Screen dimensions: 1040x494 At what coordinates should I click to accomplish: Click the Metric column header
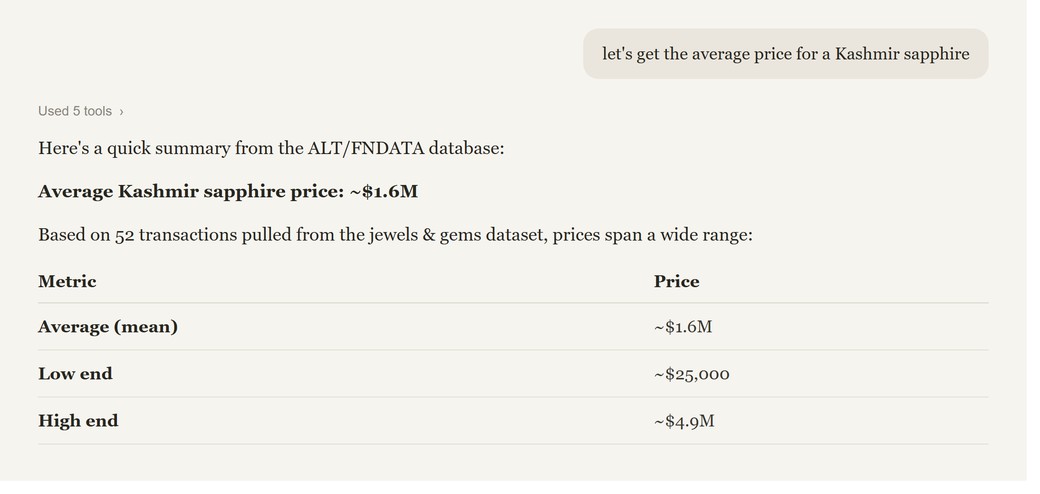(67, 282)
